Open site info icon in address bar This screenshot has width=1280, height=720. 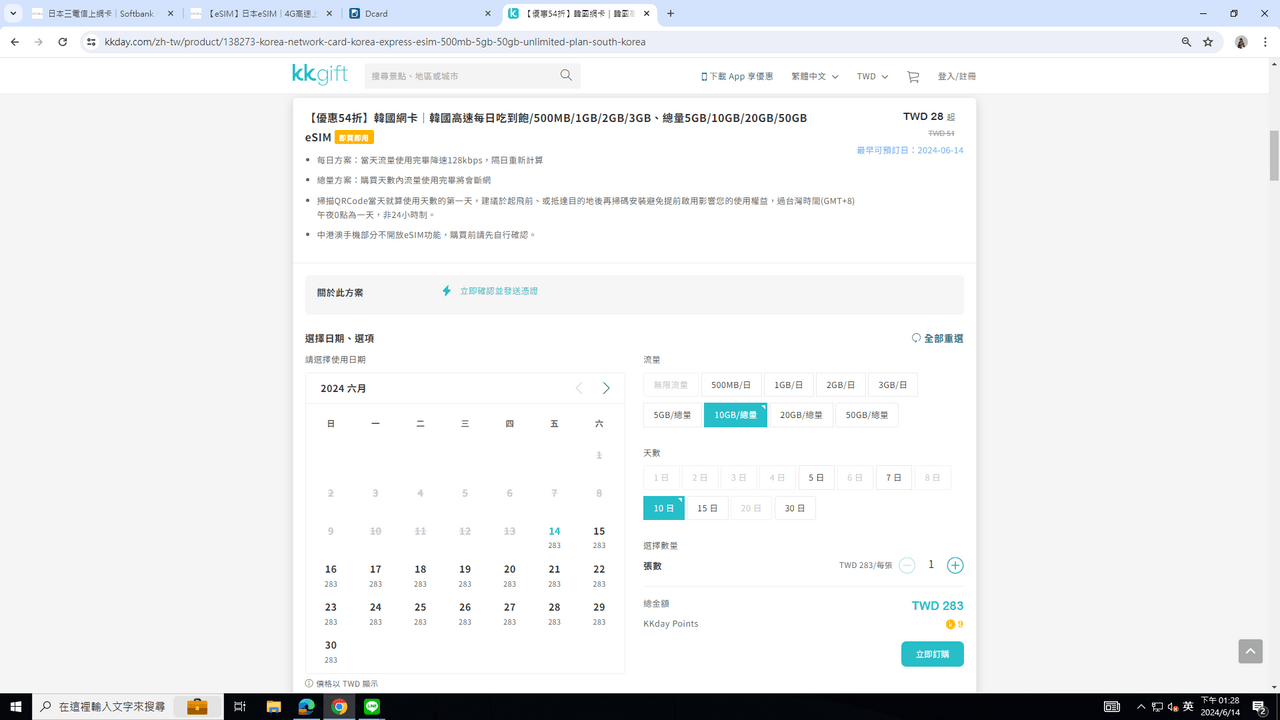coord(91,42)
